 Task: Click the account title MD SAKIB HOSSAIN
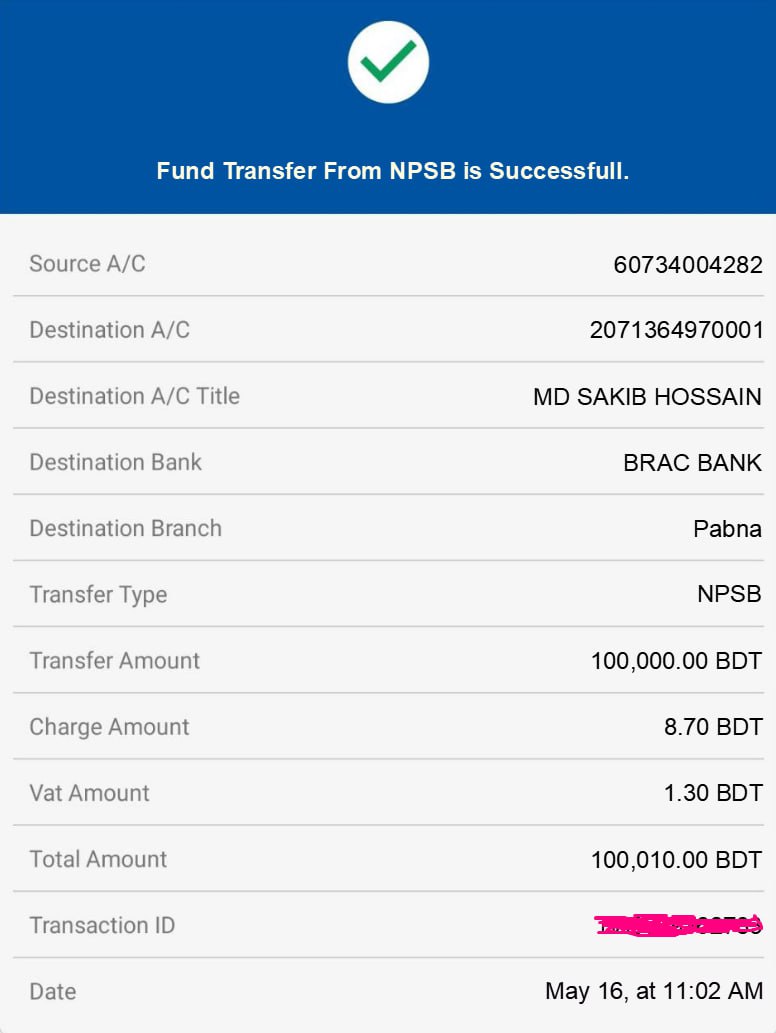[x=647, y=396]
